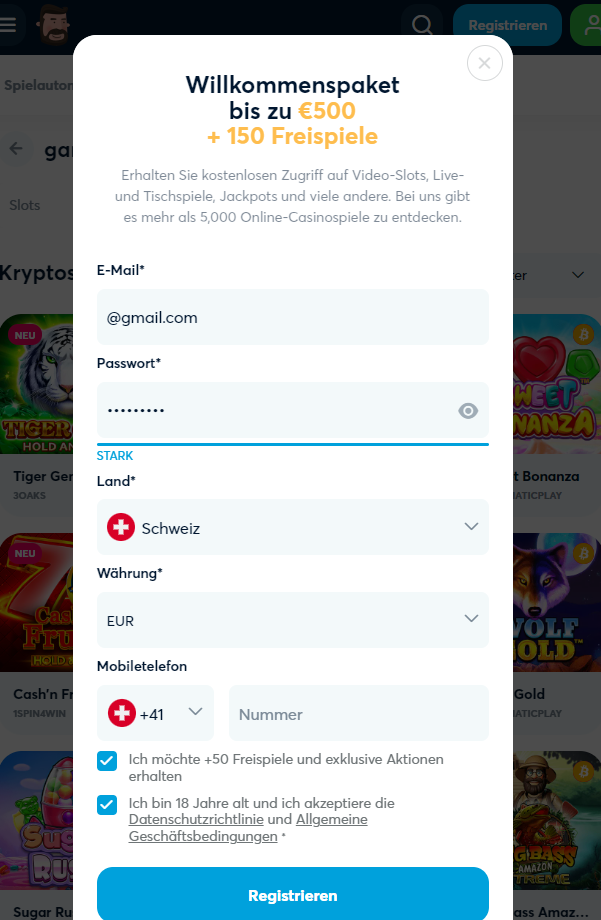The width and height of the screenshot is (601, 920).
Task: Click the search magnifier icon
Action: (421, 25)
